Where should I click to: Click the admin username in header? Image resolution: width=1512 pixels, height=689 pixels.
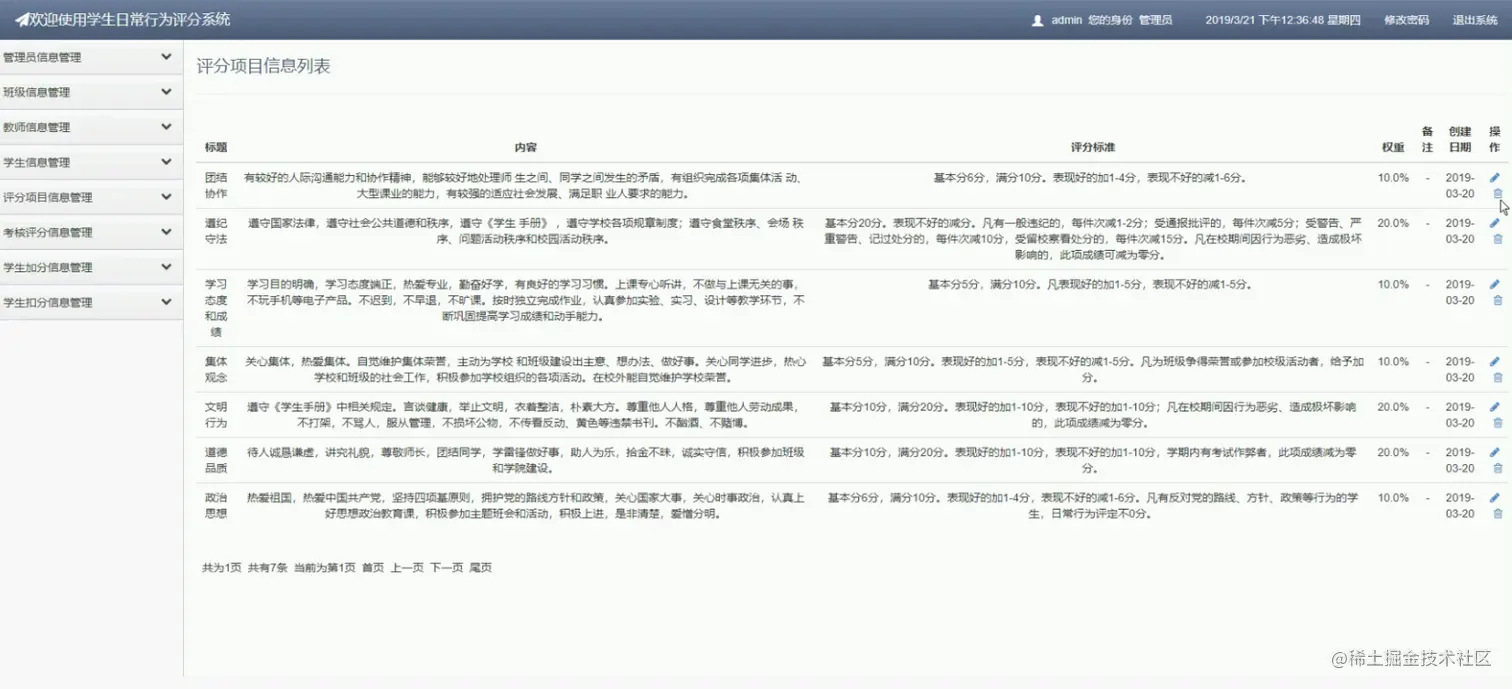[1067, 20]
